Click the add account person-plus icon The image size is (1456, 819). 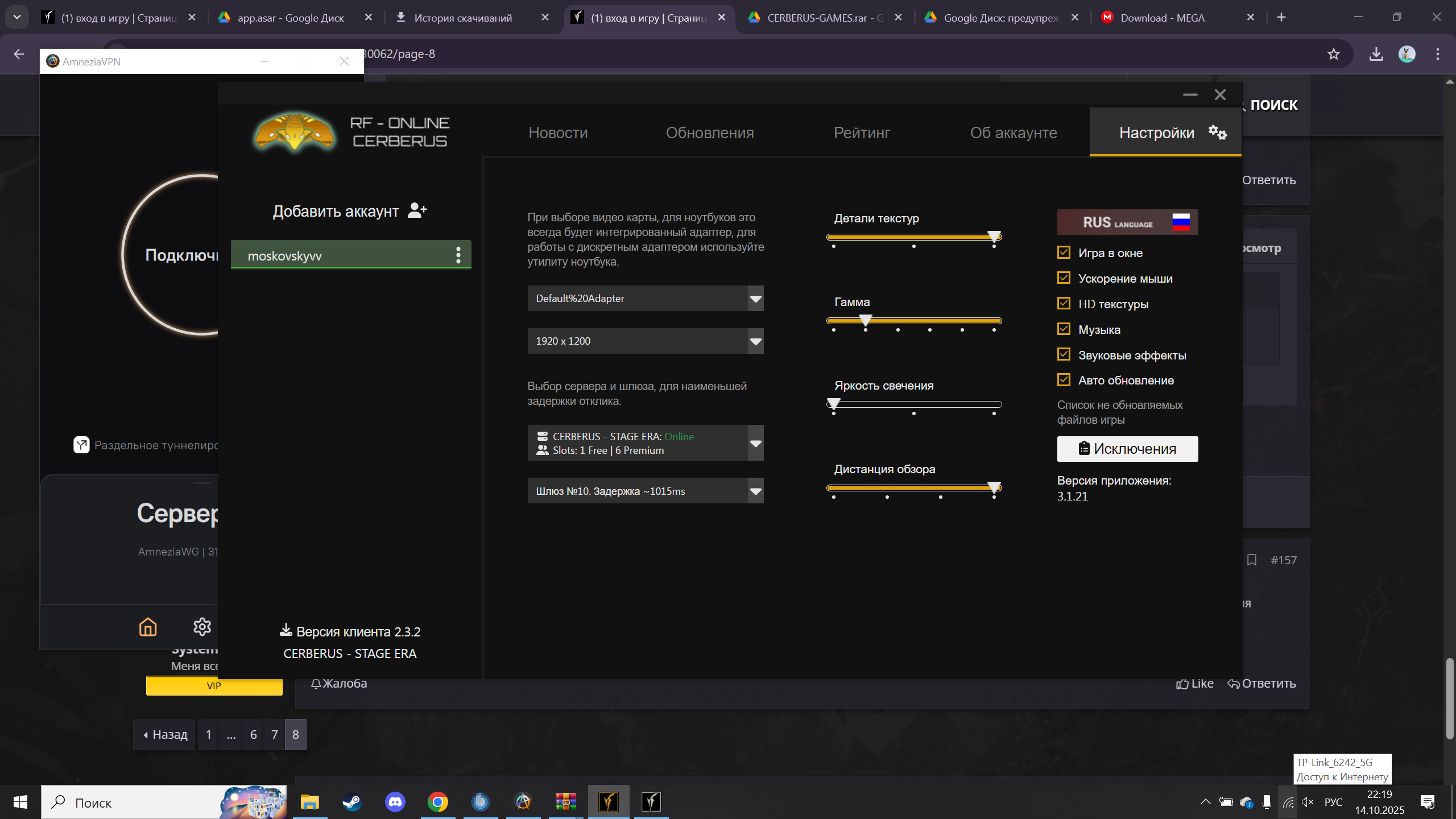[x=417, y=210]
